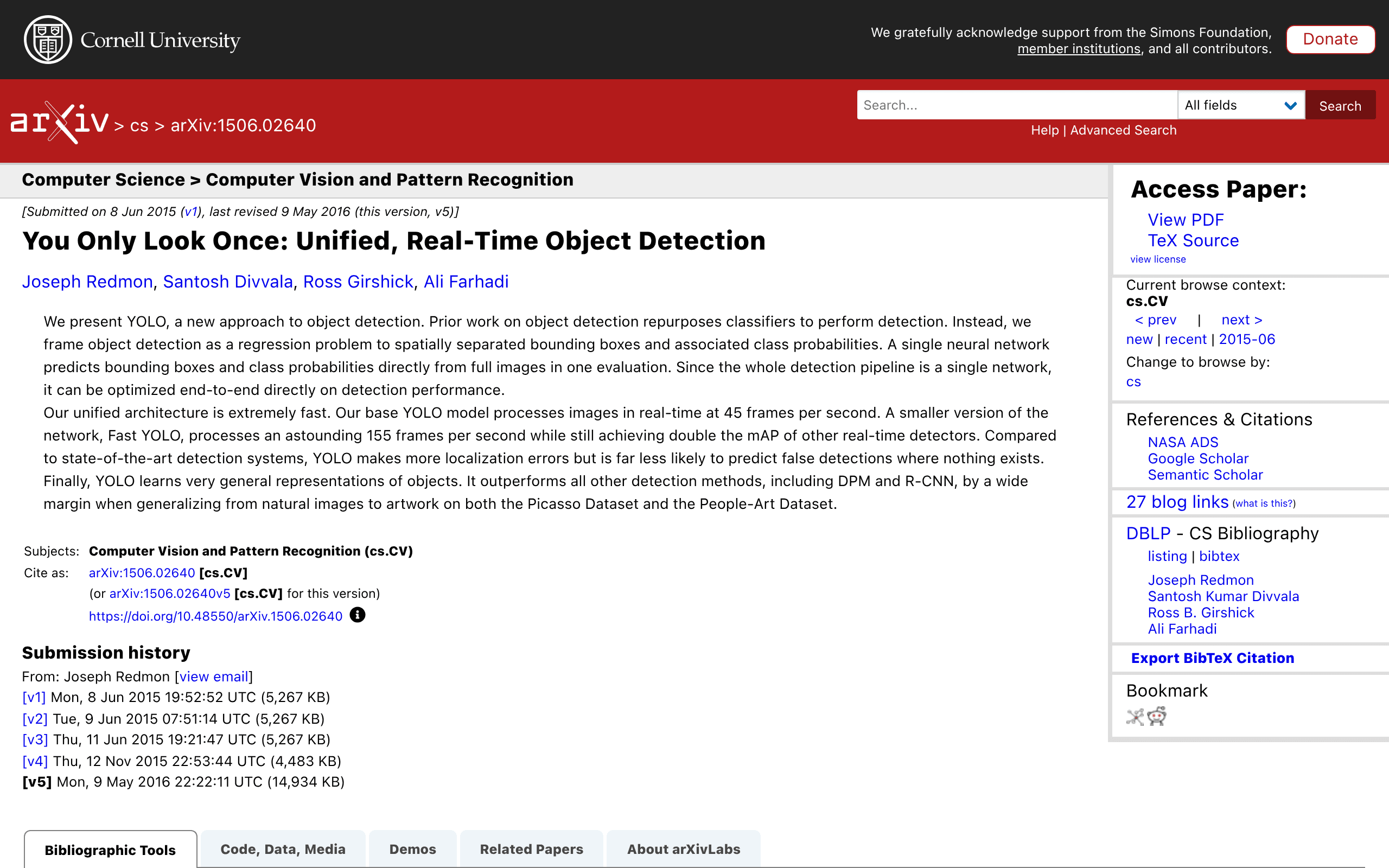Click the Cornell University seal logo

click(48, 40)
